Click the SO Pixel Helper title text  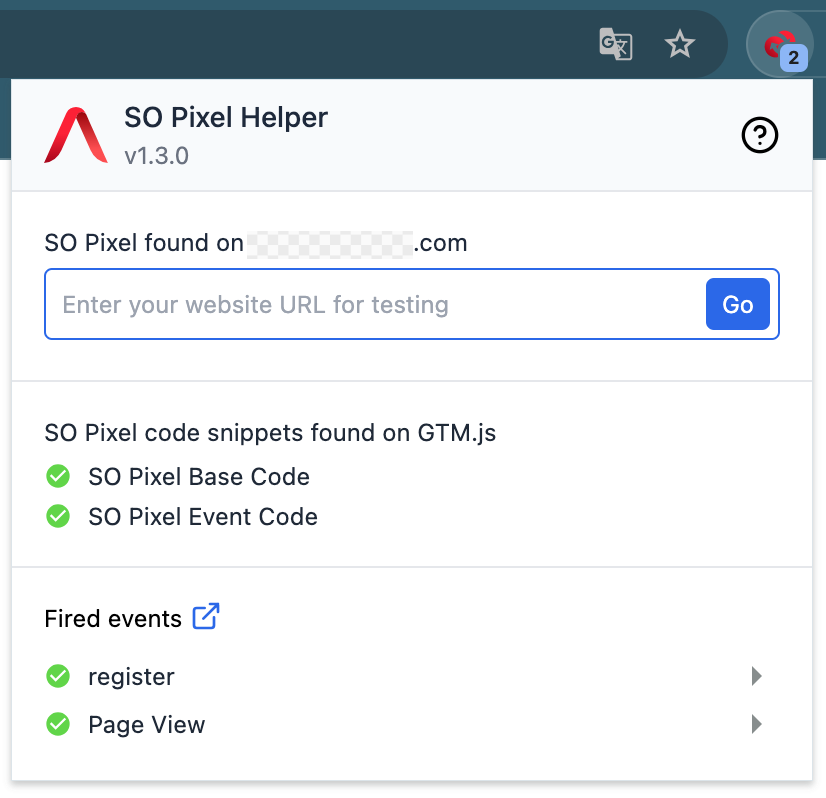[226, 118]
